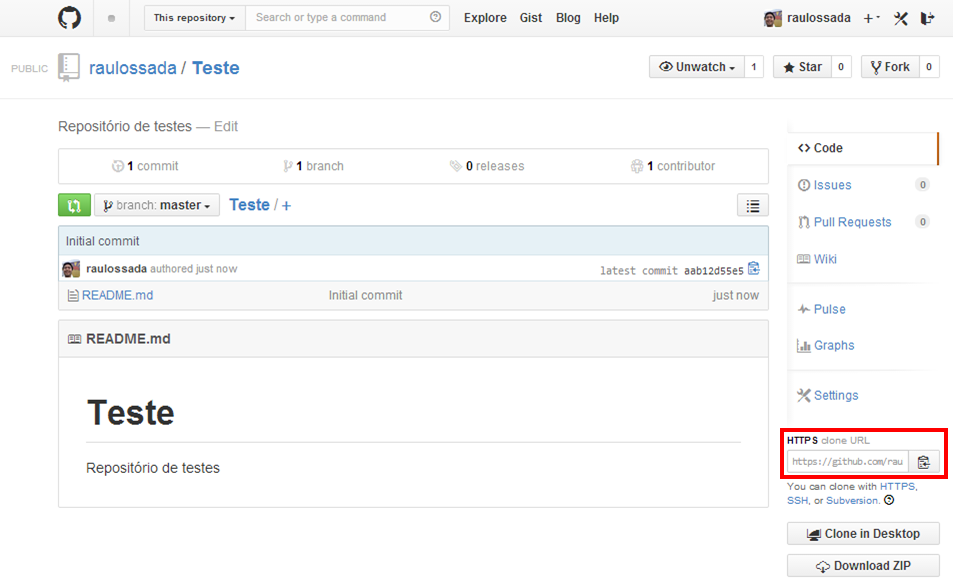This screenshot has width=953, height=586.
Task: Click the README.md panel header
Action: point(413,339)
